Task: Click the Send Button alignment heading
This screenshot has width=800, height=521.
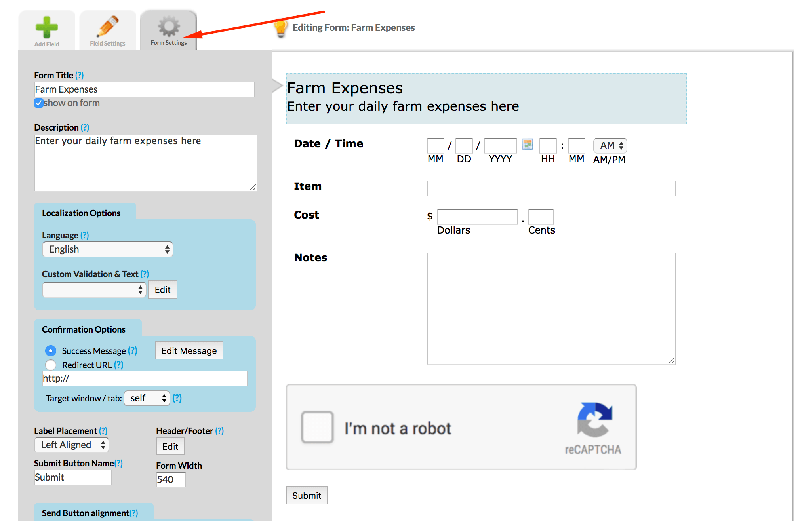Action: (85, 513)
